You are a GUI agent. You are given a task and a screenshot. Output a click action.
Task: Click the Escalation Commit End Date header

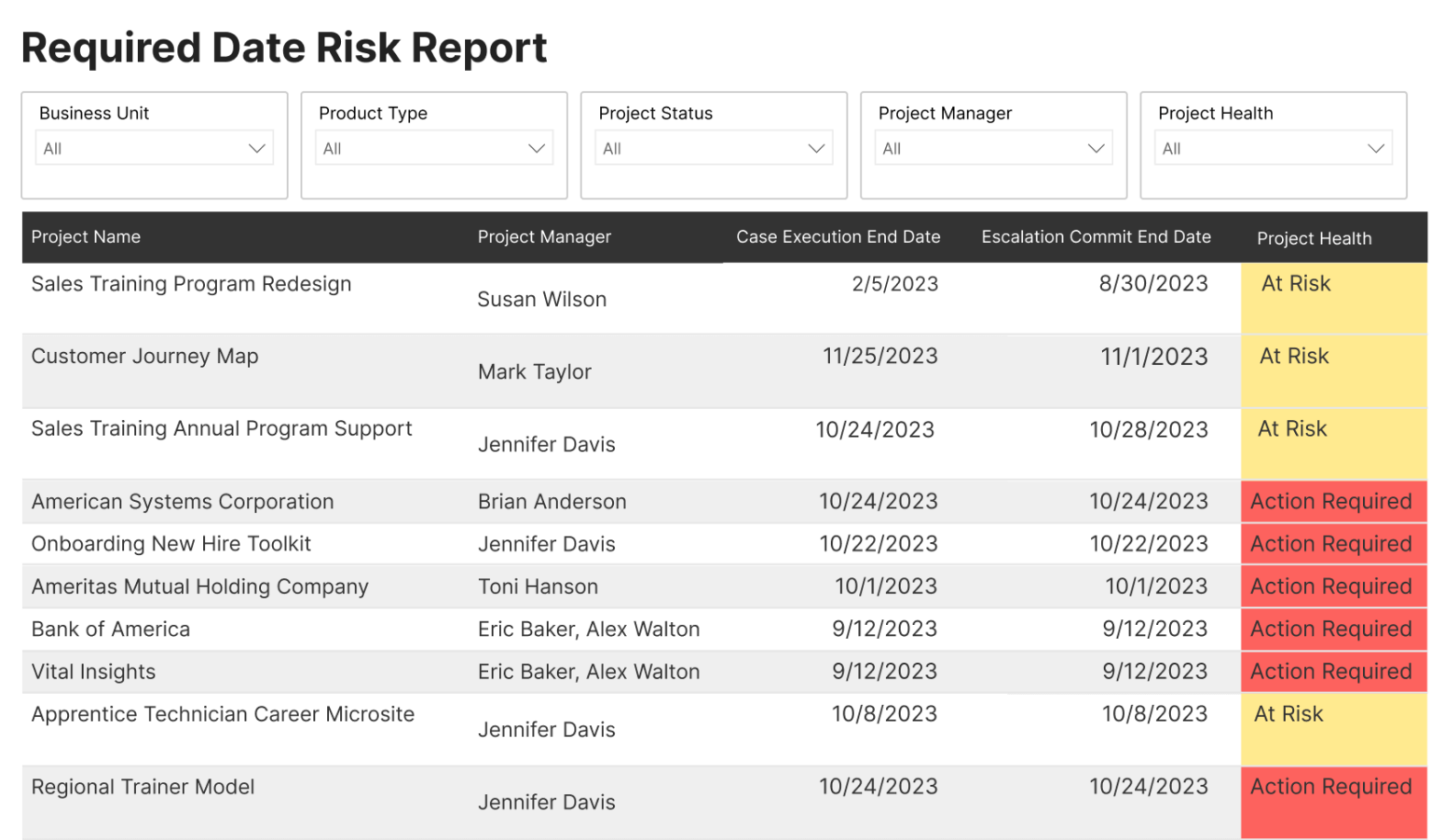[x=1096, y=237]
